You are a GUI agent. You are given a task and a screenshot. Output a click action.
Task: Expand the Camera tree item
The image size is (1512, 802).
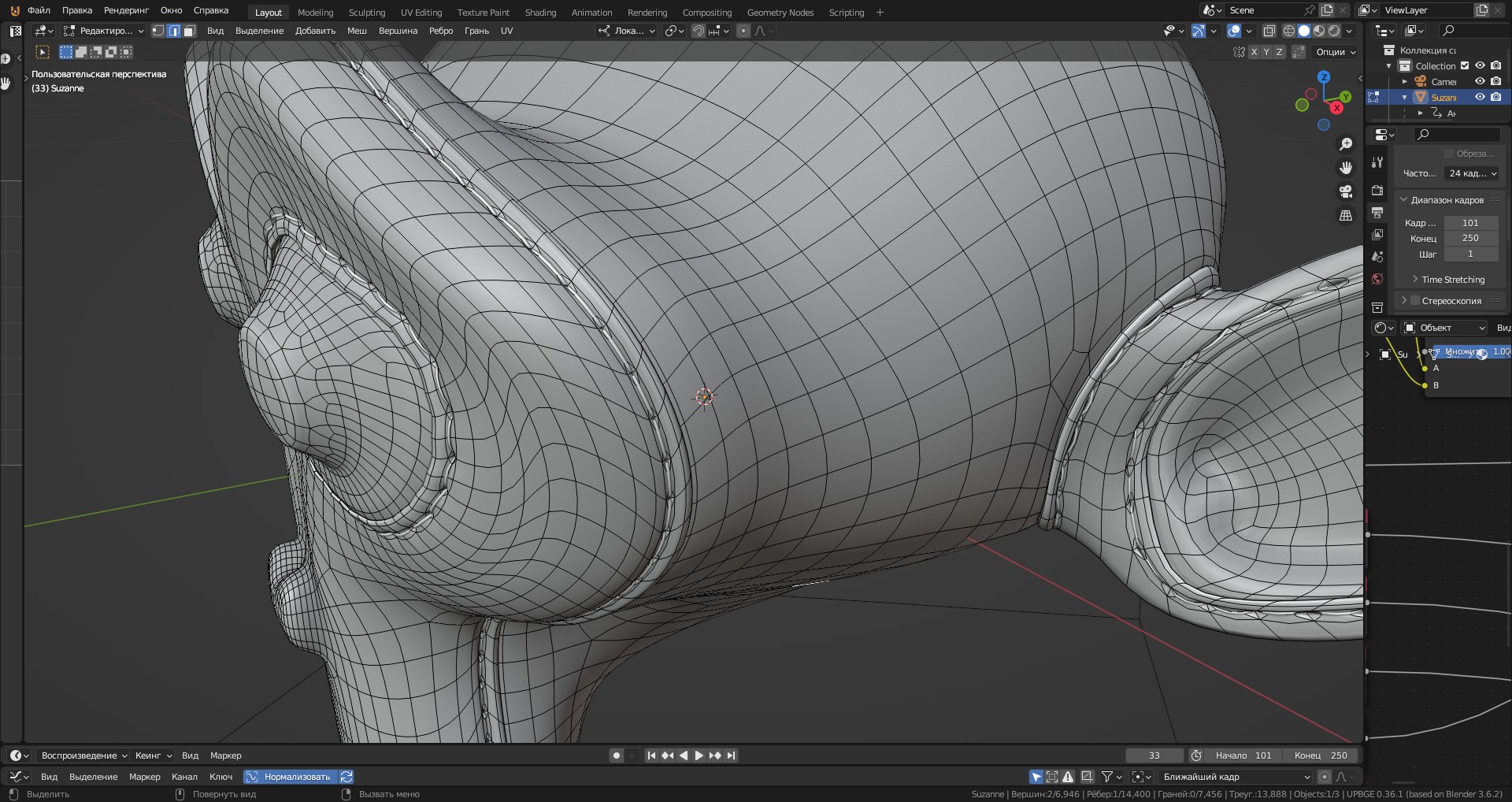(1404, 82)
